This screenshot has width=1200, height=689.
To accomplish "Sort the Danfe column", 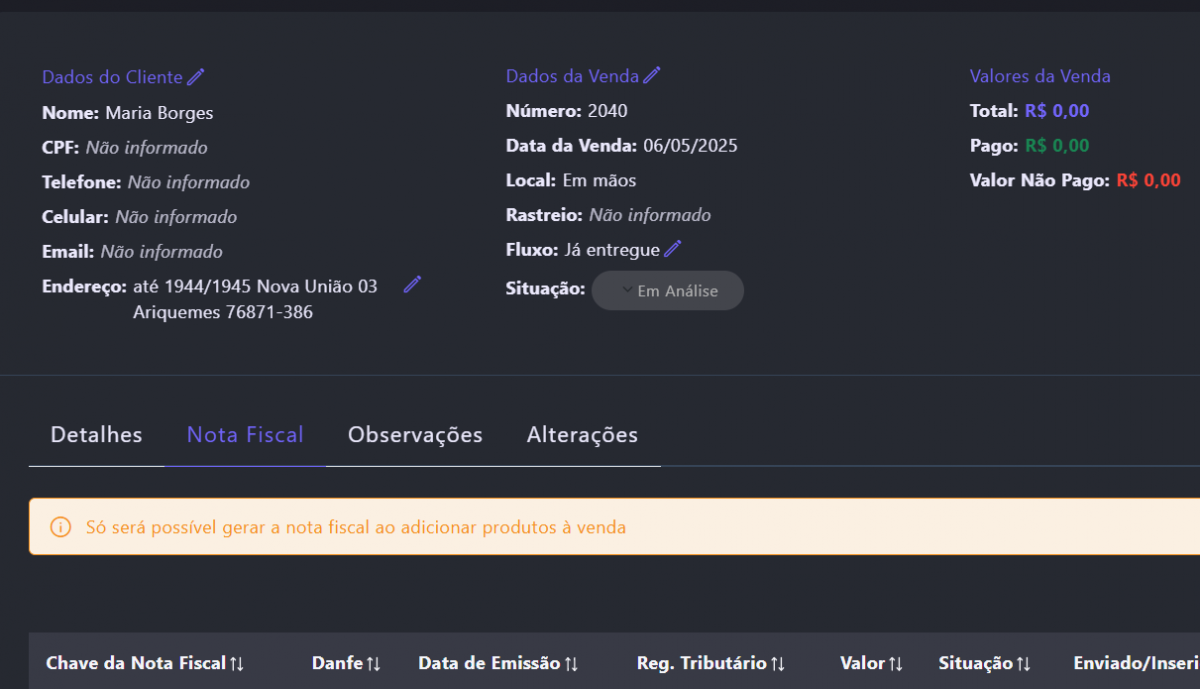I will click(x=373, y=664).
